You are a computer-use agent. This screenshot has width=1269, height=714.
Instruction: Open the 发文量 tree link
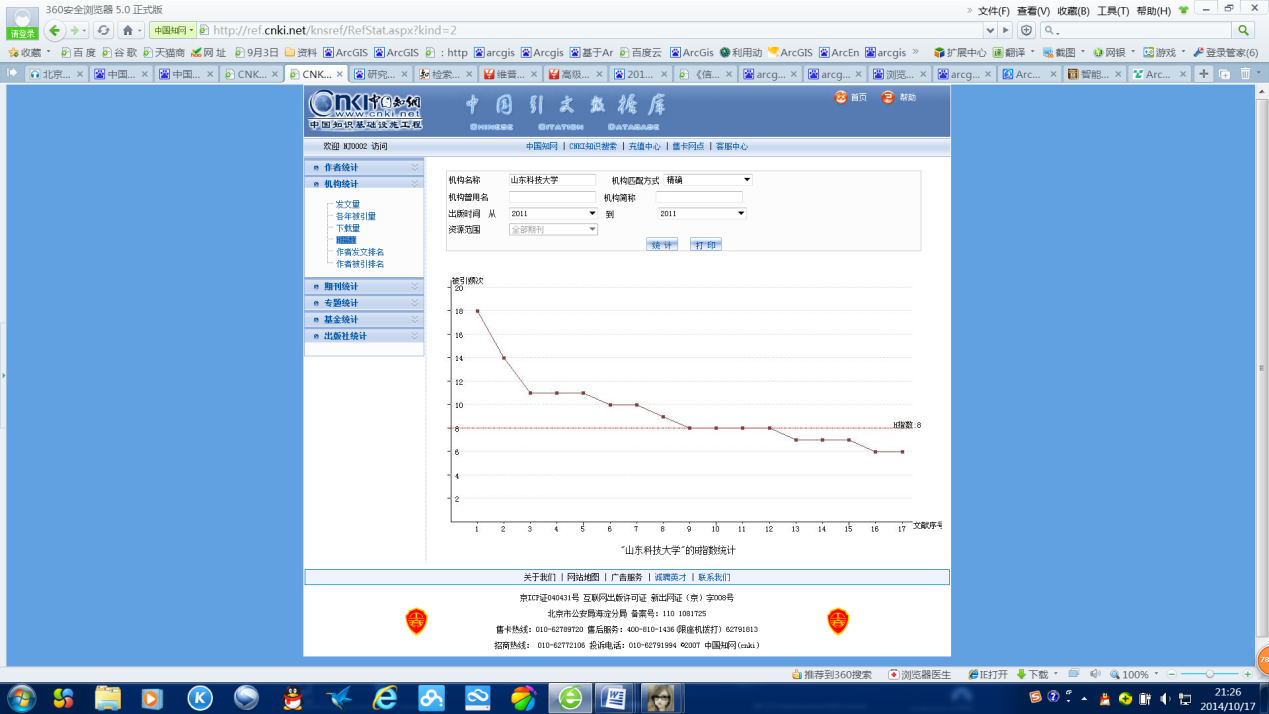click(348, 204)
